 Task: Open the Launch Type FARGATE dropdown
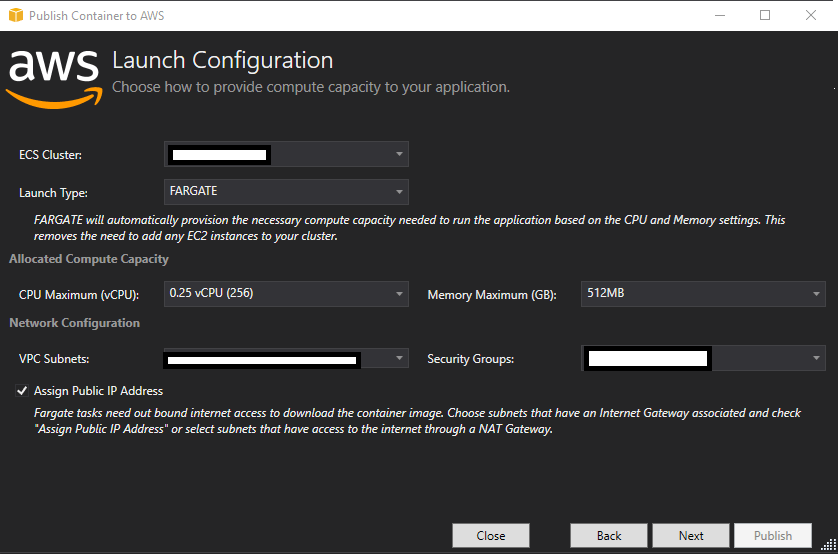click(x=286, y=192)
